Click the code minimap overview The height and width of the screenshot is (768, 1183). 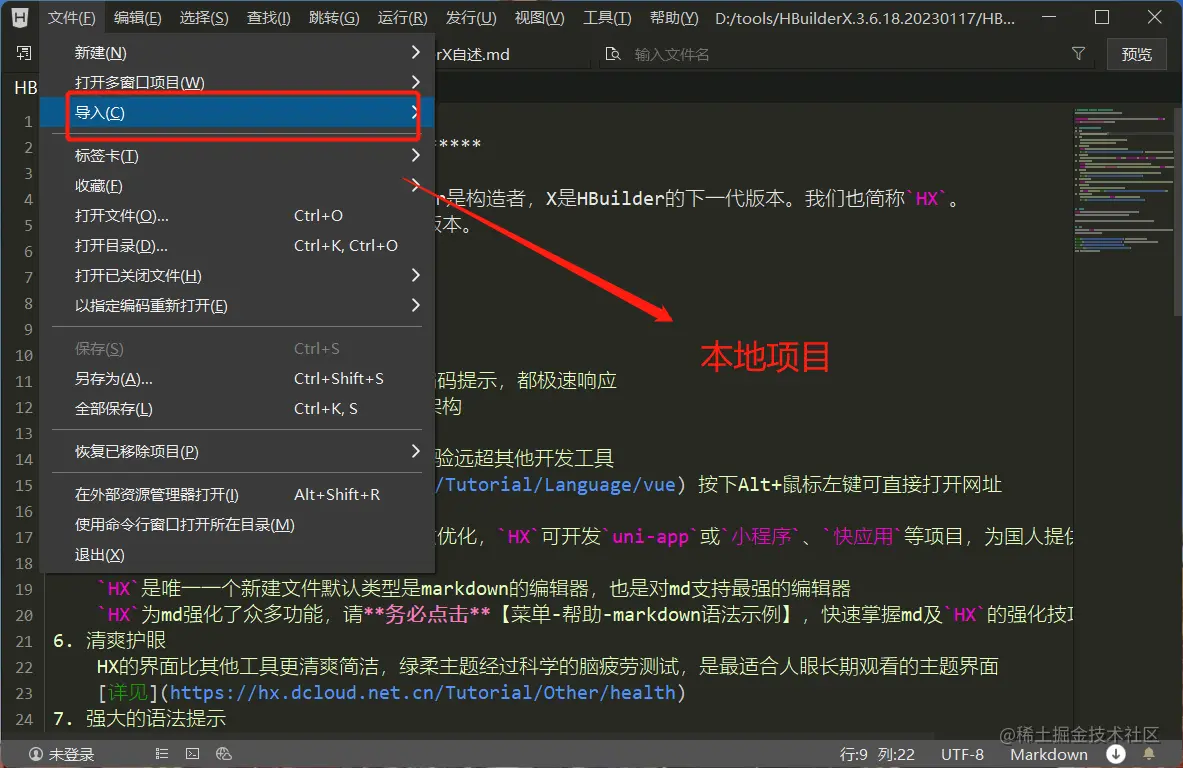(1121, 181)
